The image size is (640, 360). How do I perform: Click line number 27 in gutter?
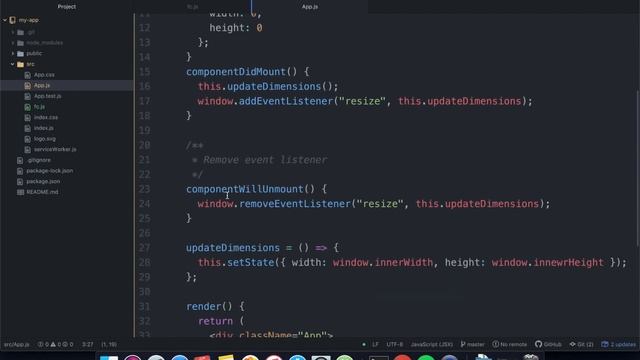click(144, 248)
